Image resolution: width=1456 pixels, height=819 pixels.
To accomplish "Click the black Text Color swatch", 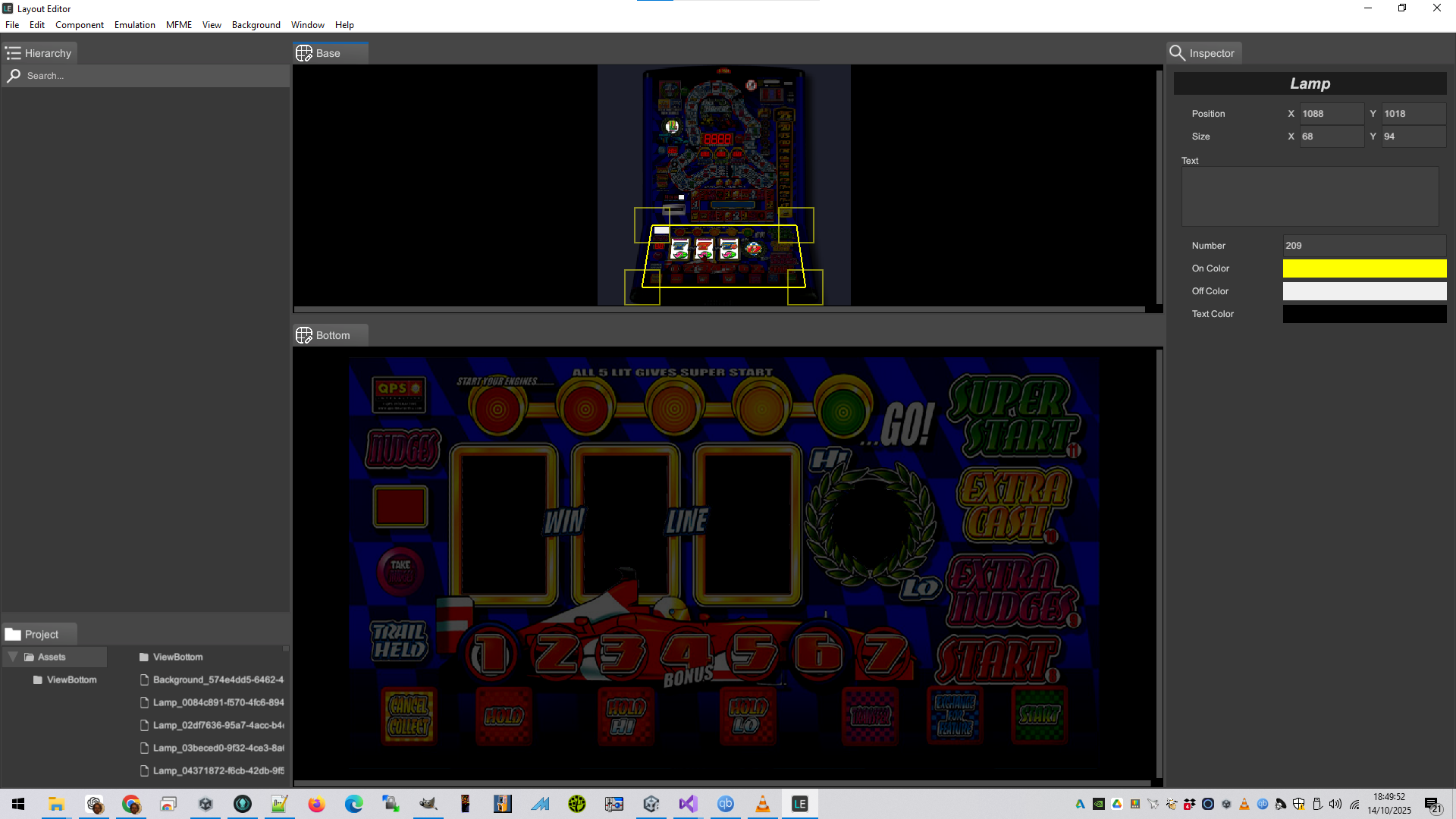I will point(1363,314).
